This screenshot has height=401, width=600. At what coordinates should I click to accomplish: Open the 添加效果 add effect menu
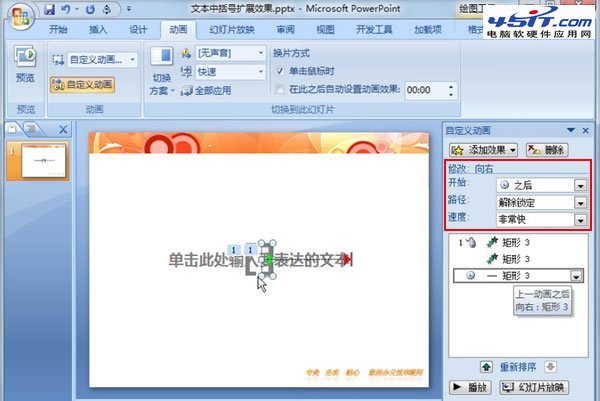pyautogui.click(x=484, y=149)
